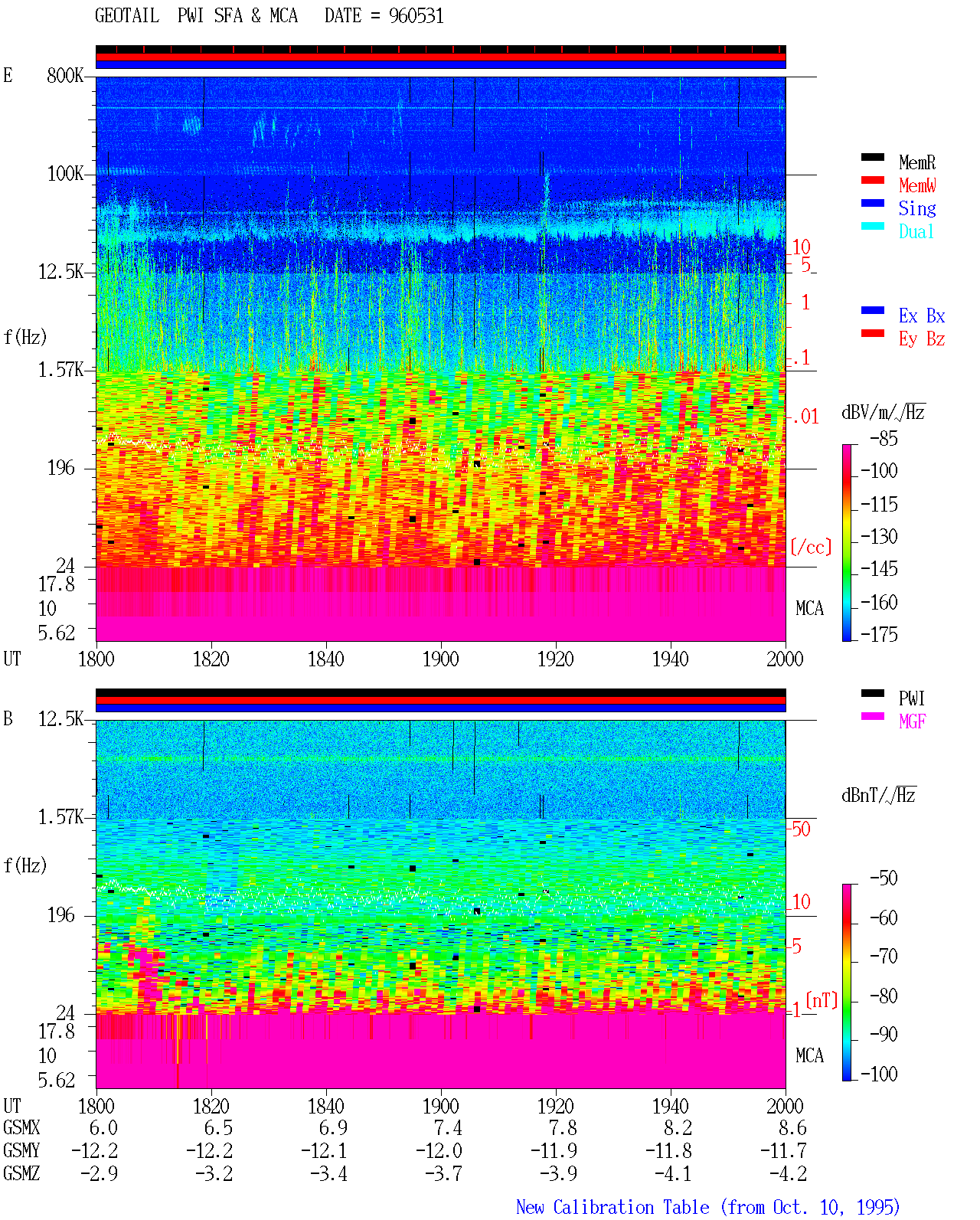The image size is (980, 1220).
Task: Click the '-130' color scale value
Action: pyautogui.click(x=880, y=537)
